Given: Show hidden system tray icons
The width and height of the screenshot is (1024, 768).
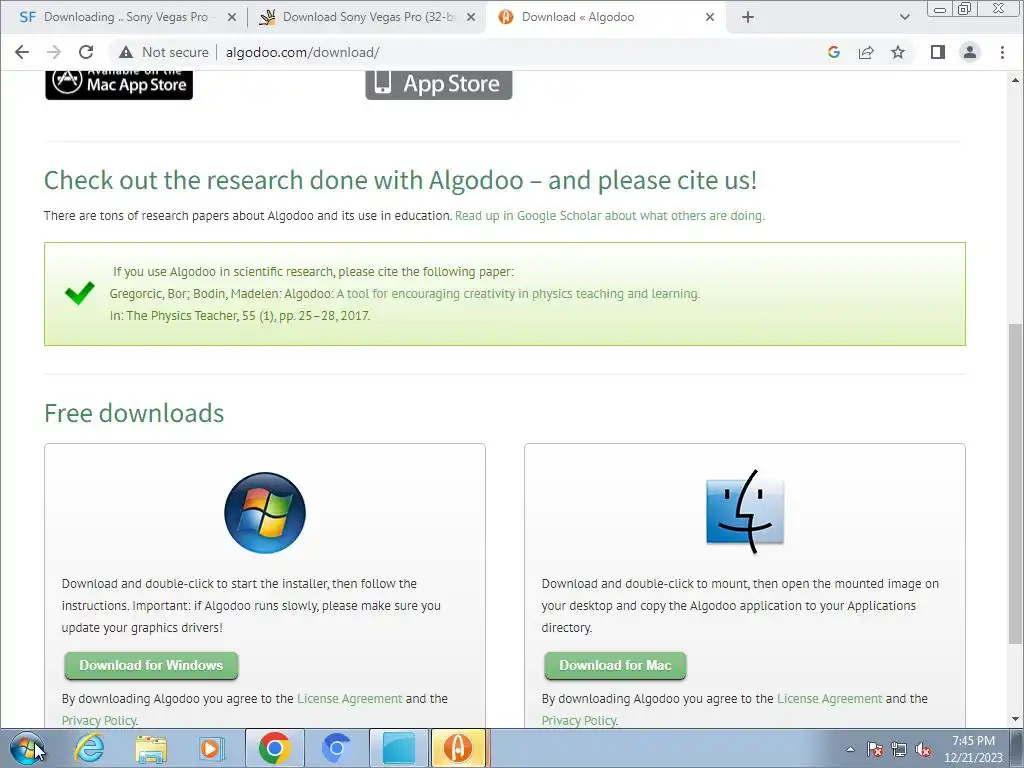Looking at the screenshot, I should pos(850,750).
